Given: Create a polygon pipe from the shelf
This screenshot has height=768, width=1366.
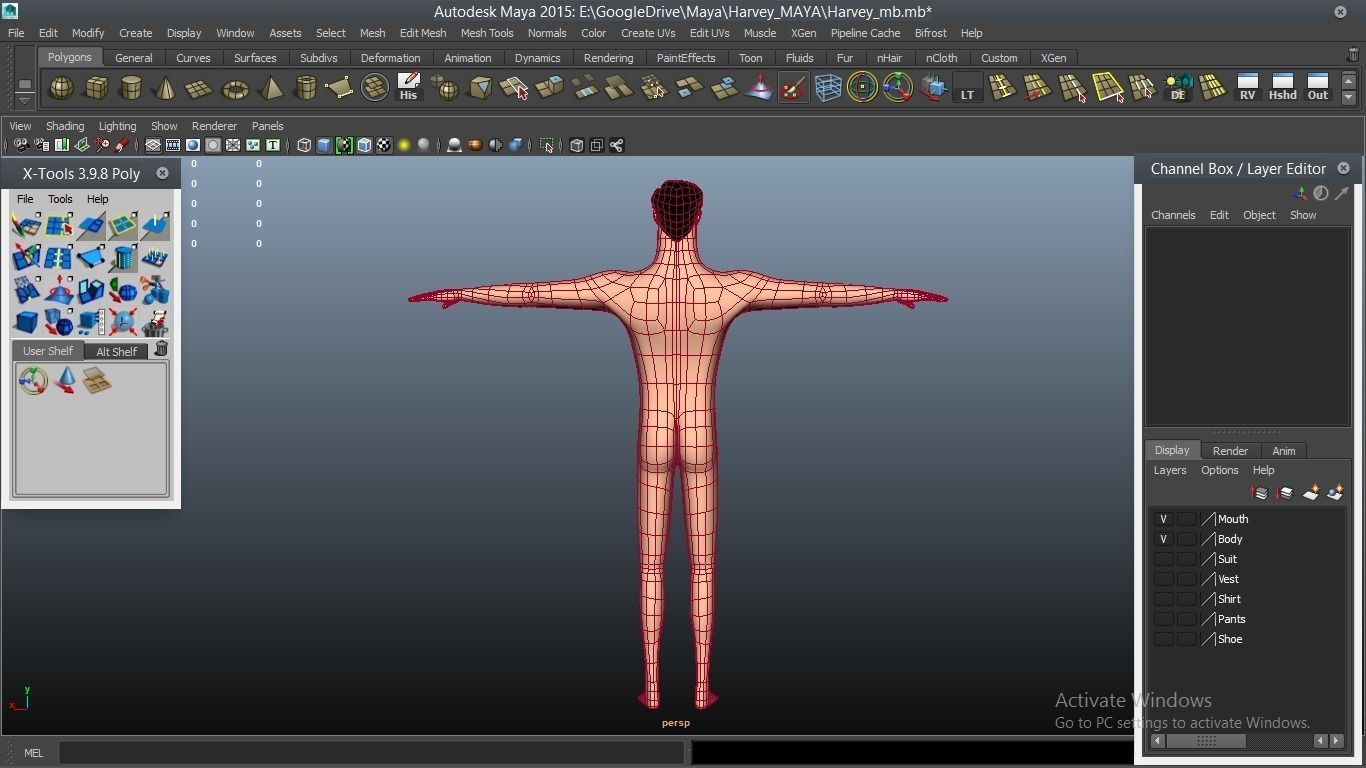Looking at the screenshot, I should 305,88.
